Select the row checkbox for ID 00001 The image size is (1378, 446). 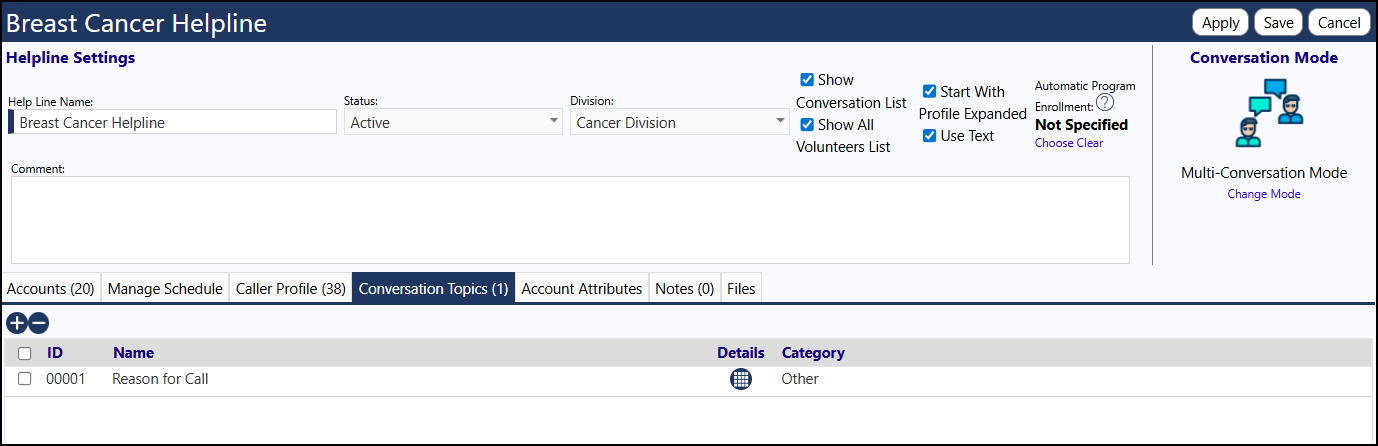pyautogui.click(x=25, y=379)
